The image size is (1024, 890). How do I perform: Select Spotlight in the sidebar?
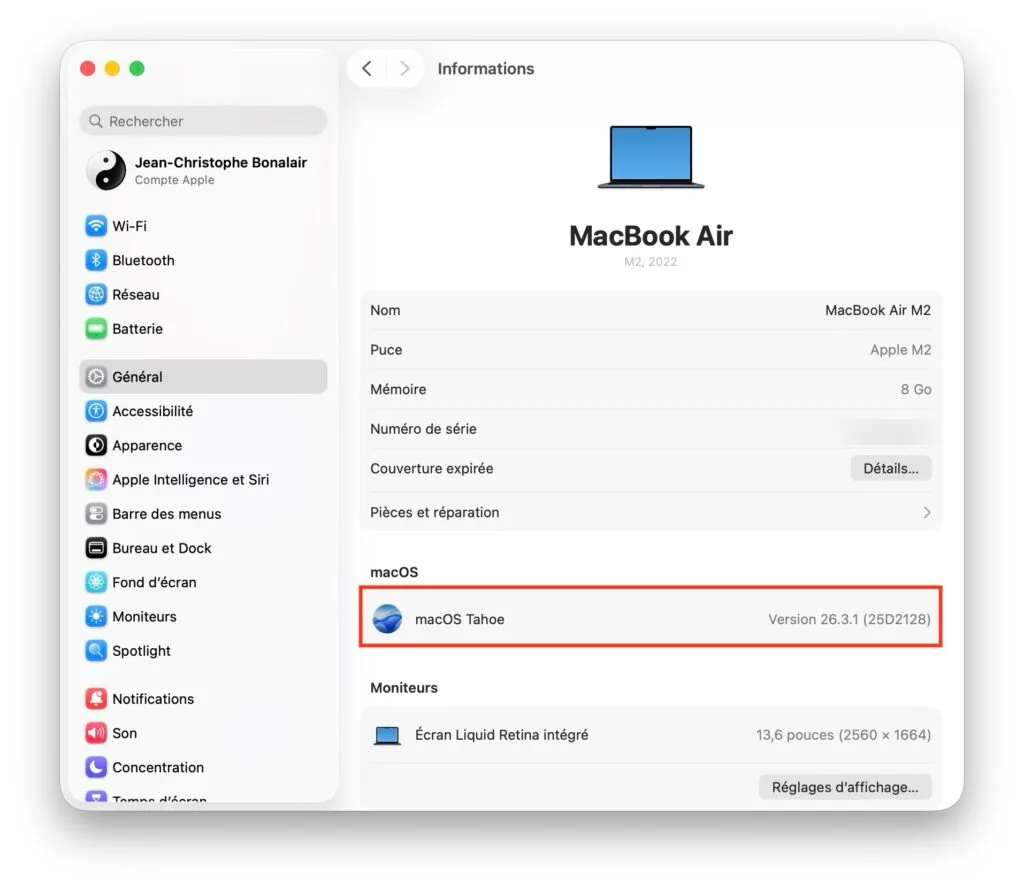(203, 650)
